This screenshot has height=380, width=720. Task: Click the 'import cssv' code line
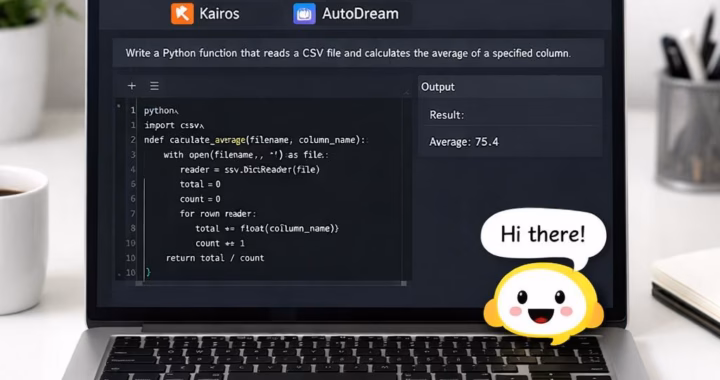click(x=174, y=125)
